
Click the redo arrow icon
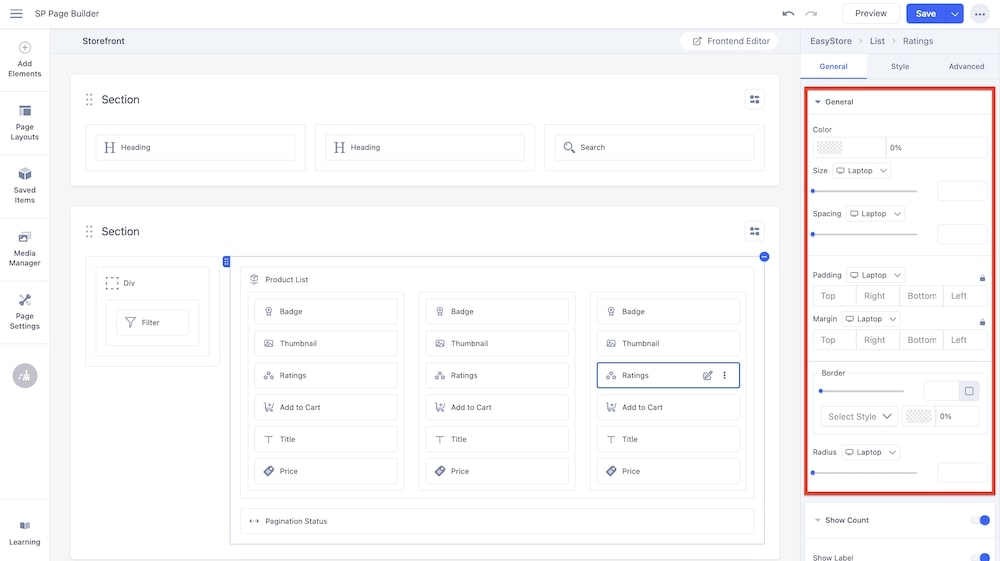pyautogui.click(x=811, y=14)
